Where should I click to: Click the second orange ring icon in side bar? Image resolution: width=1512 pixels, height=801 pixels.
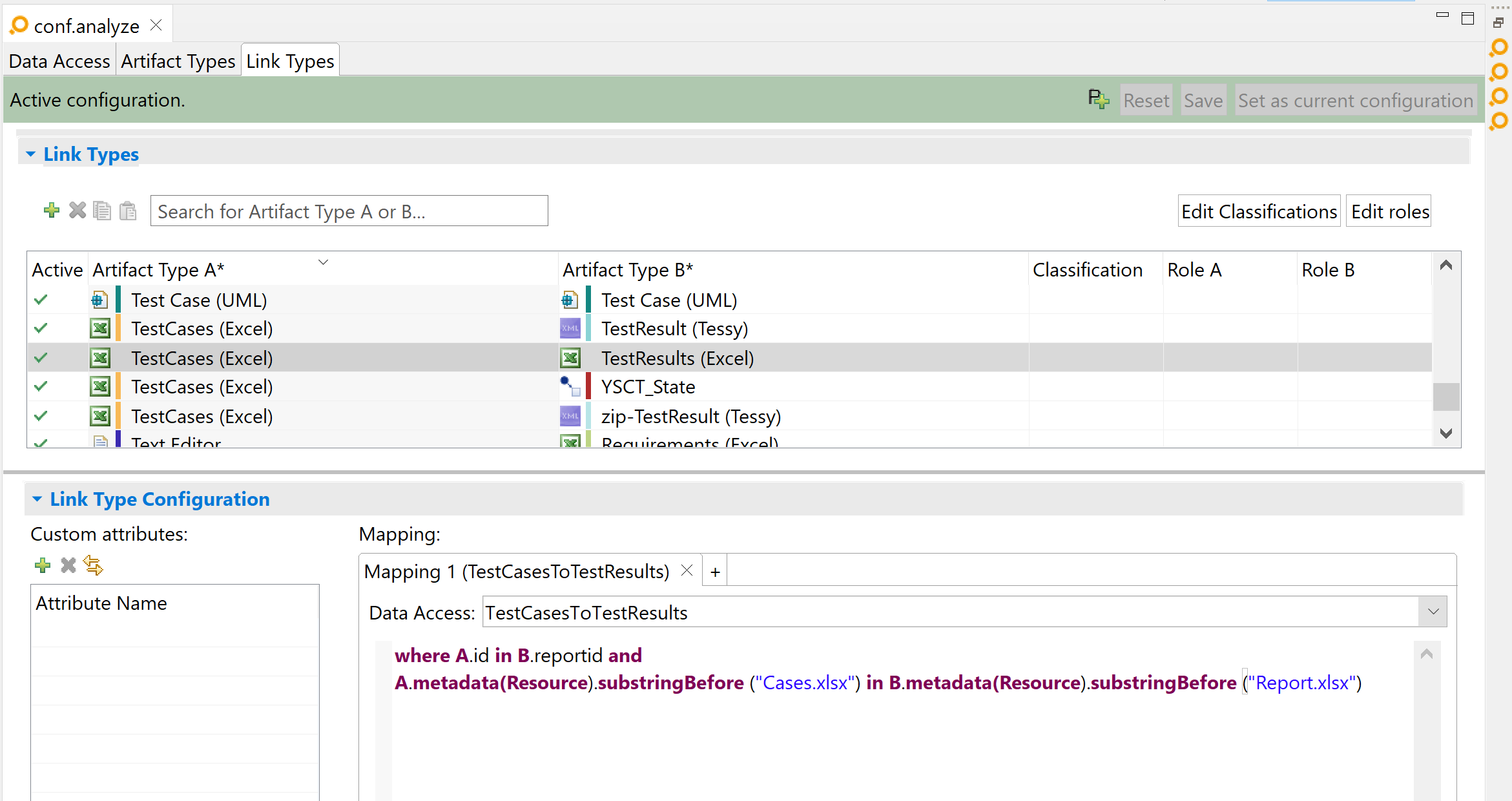coord(1499,72)
